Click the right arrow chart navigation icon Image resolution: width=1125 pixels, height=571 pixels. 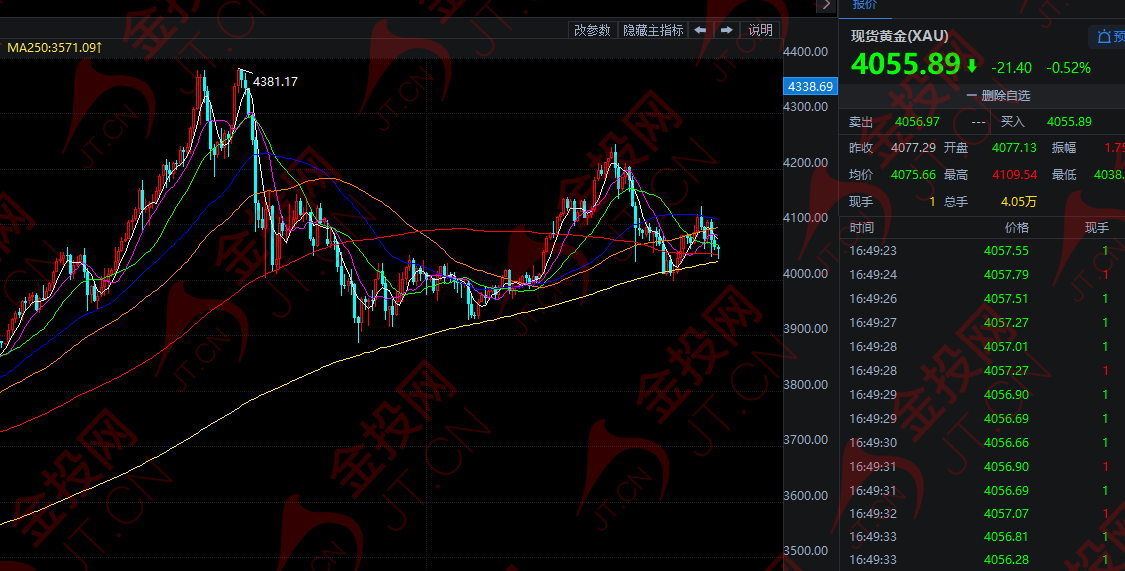(726, 30)
